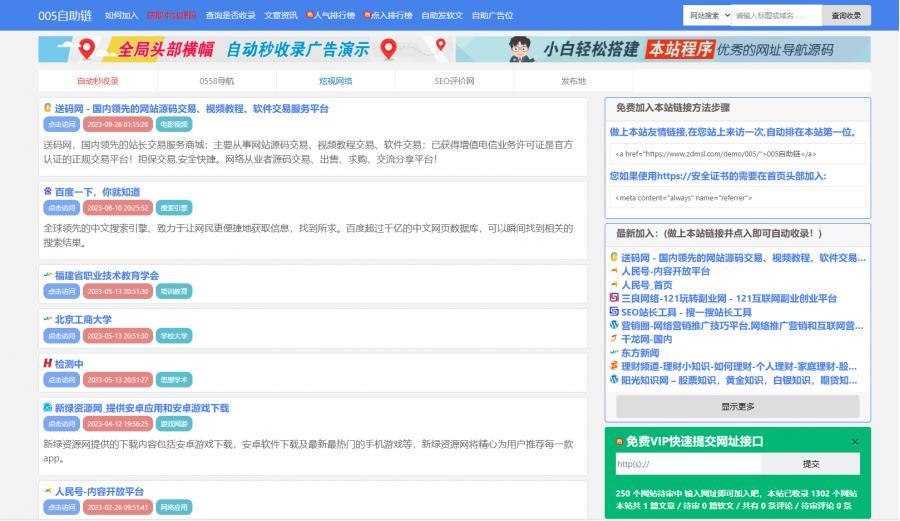Open sidebar link 千龙网-国内
The width and height of the screenshot is (900, 521).
(x=646, y=339)
